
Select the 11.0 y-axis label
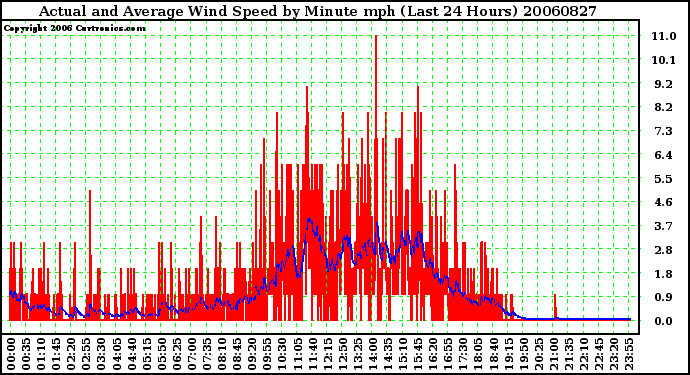pos(664,36)
